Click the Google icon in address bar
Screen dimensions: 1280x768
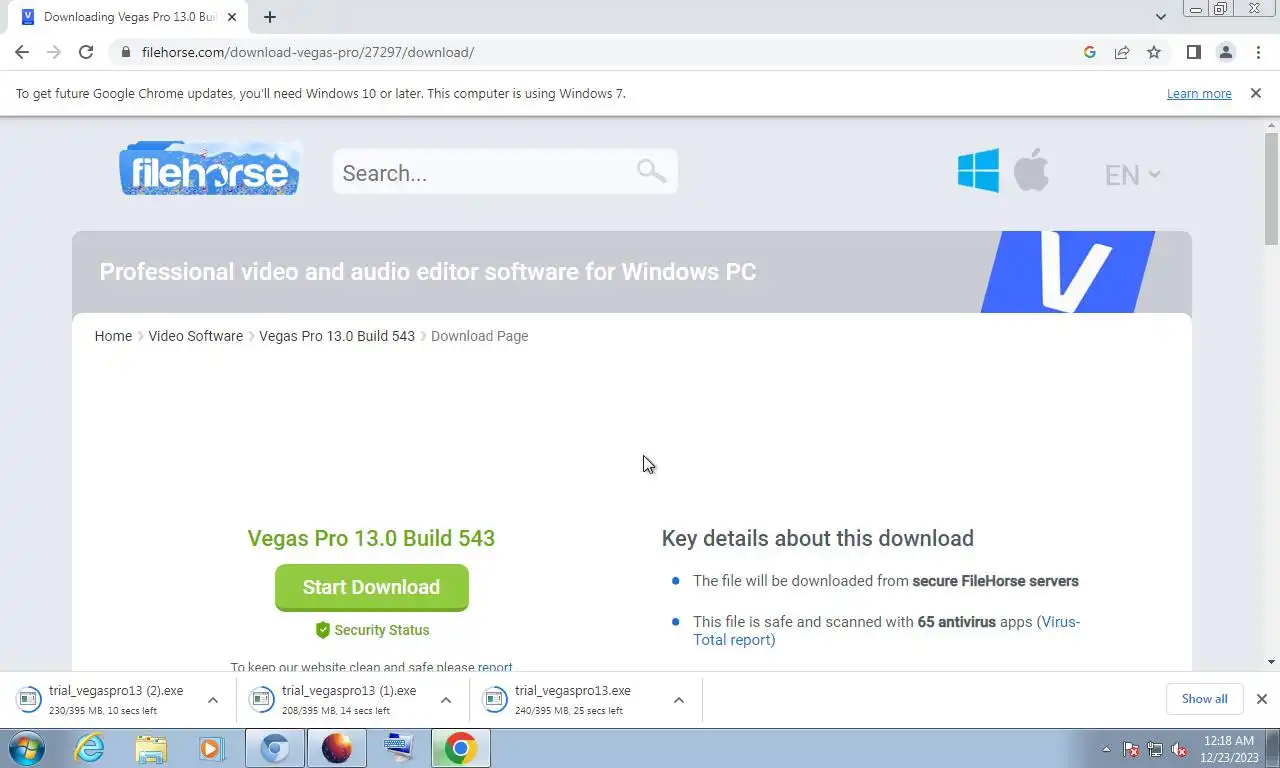tap(1090, 52)
